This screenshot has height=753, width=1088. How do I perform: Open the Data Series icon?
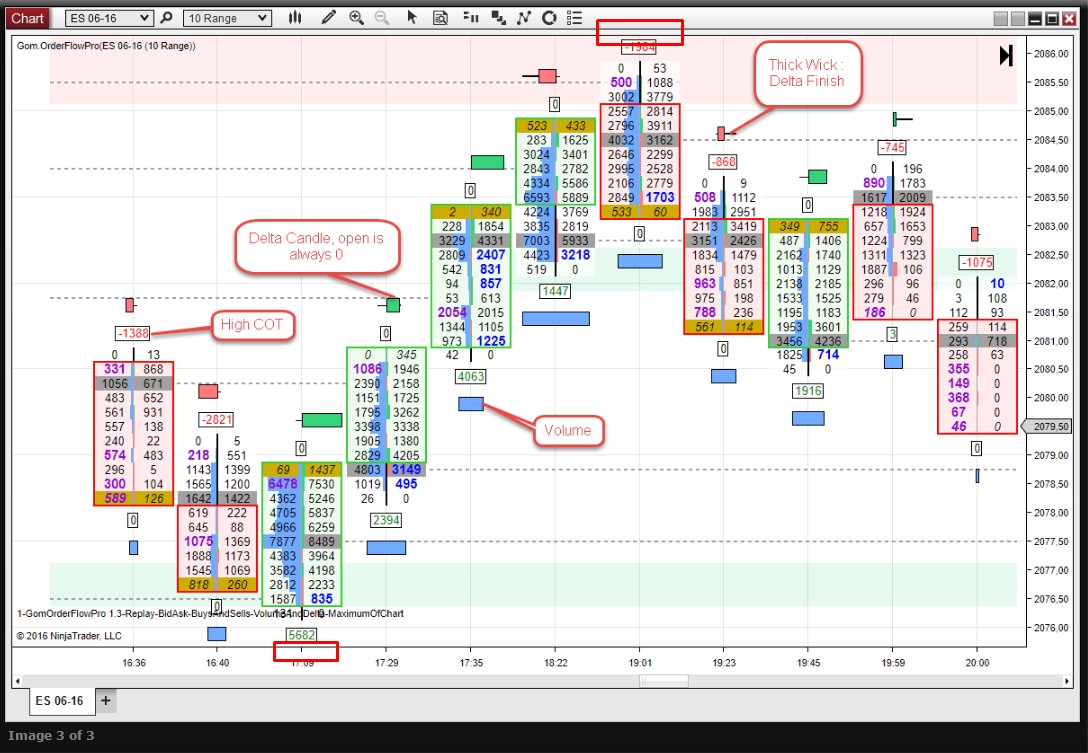(x=498, y=18)
